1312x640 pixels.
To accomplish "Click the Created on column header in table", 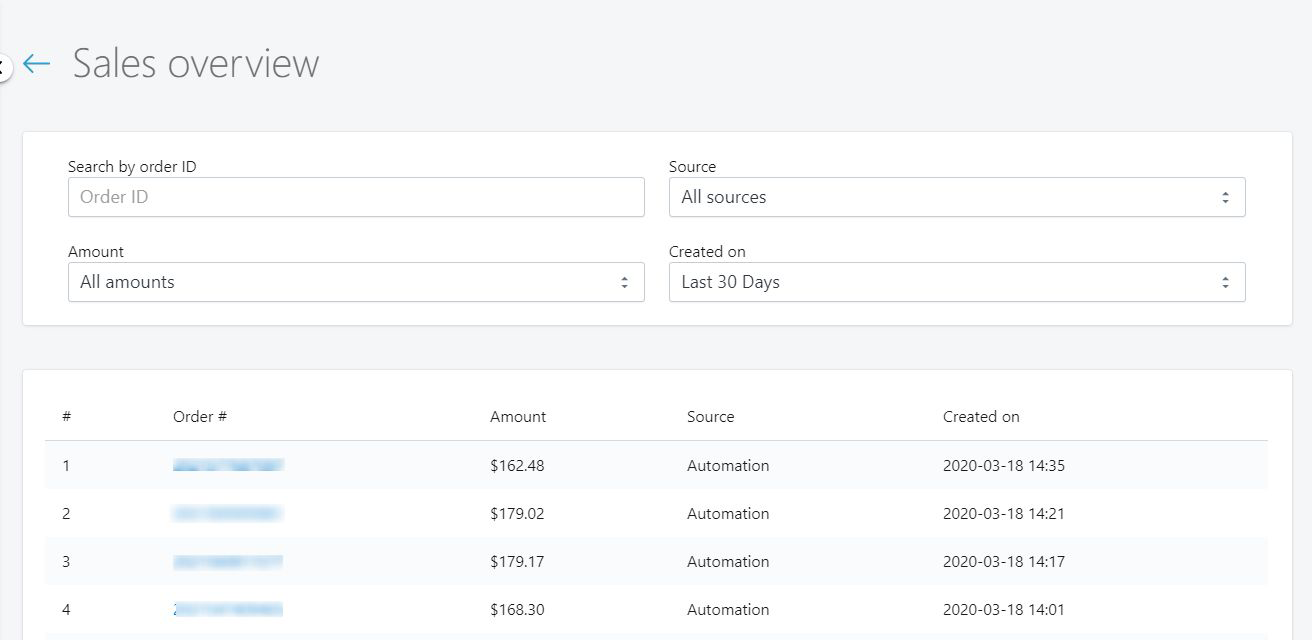I will pyautogui.click(x=981, y=416).
